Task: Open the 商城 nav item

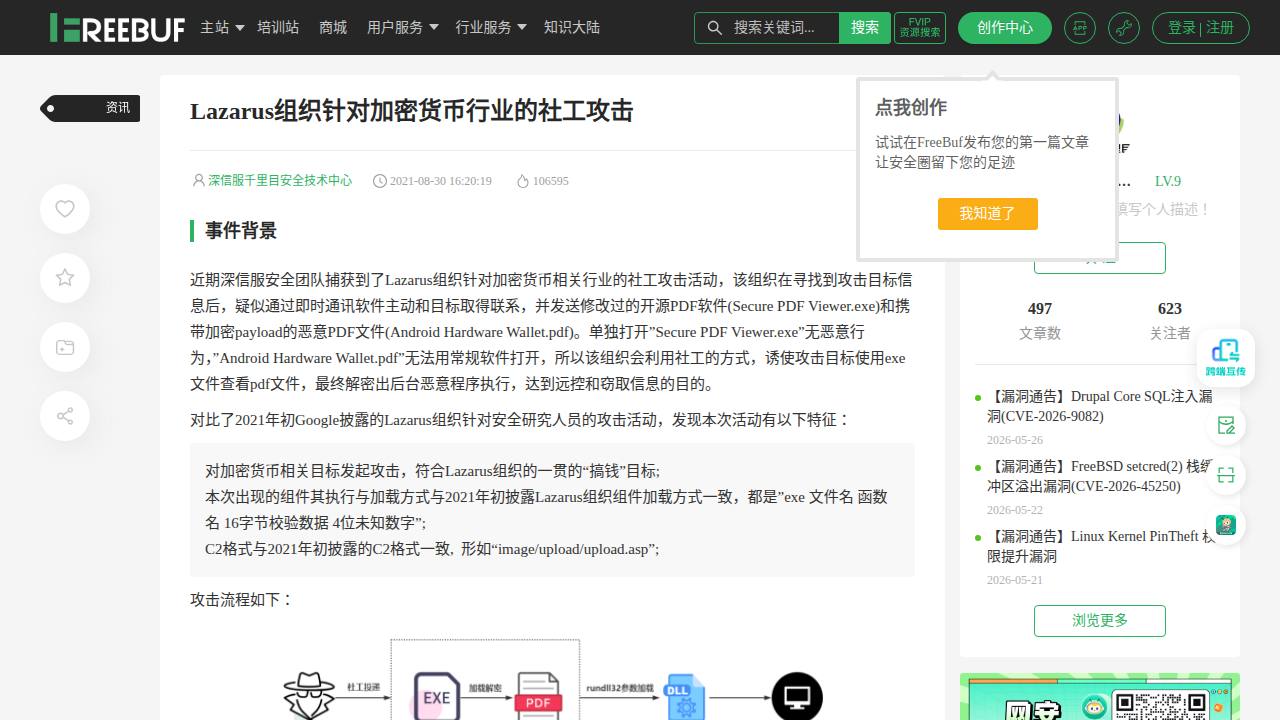Action: pyautogui.click(x=333, y=28)
